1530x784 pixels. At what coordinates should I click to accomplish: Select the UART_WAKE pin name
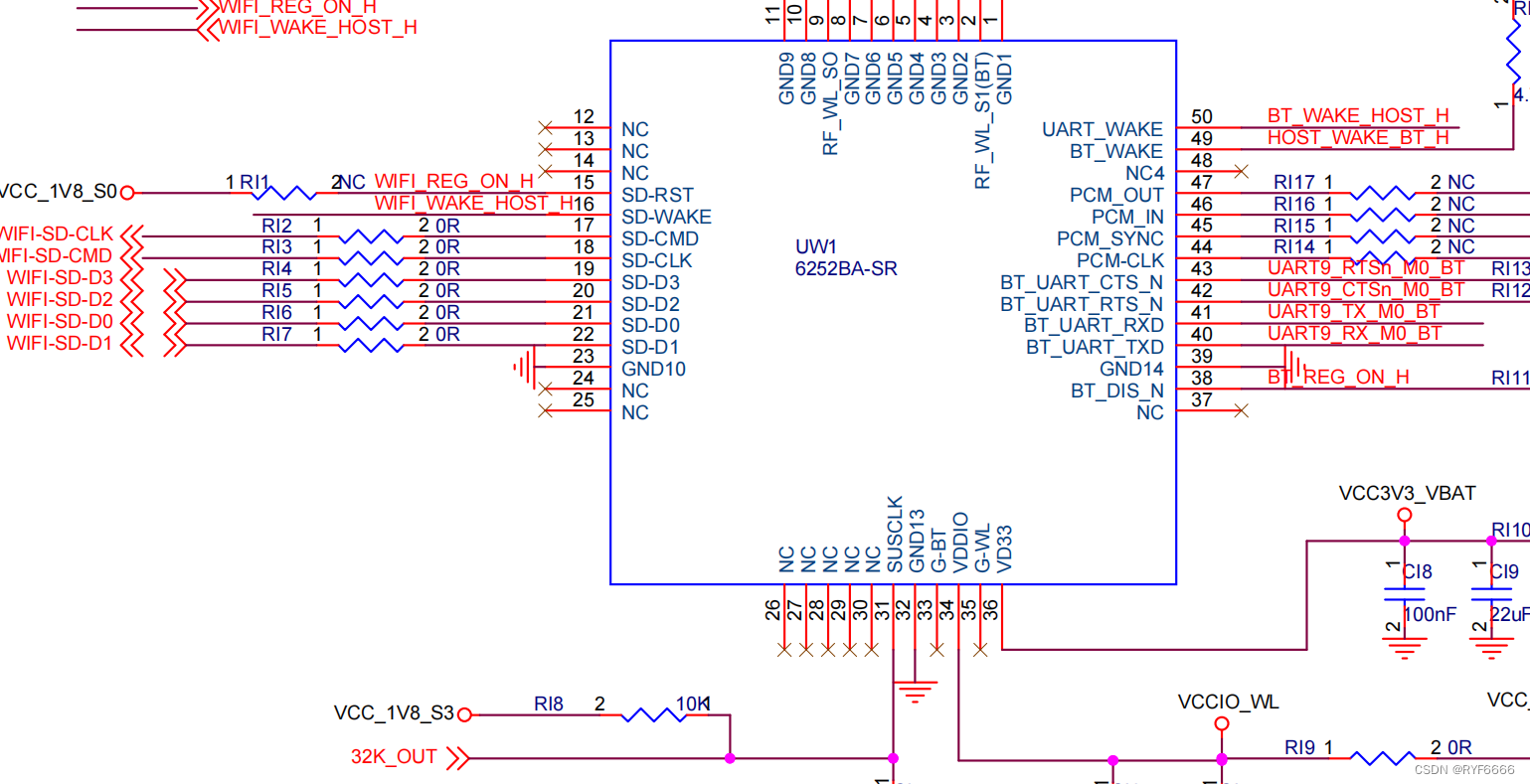pos(1103,130)
